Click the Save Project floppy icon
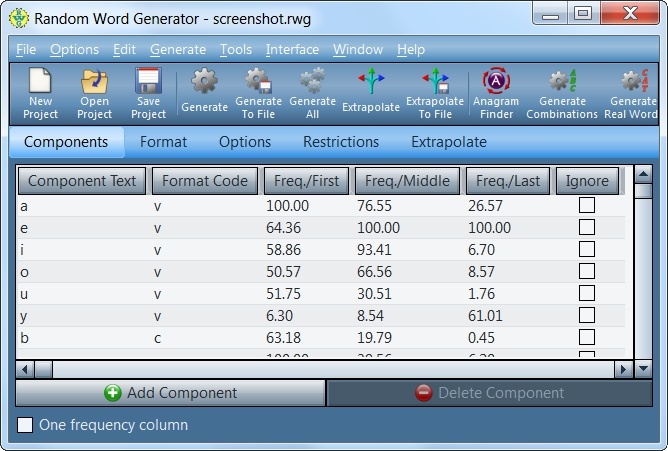Image resolution: width=668 pixels, height=451 pixels. (148, 93)
